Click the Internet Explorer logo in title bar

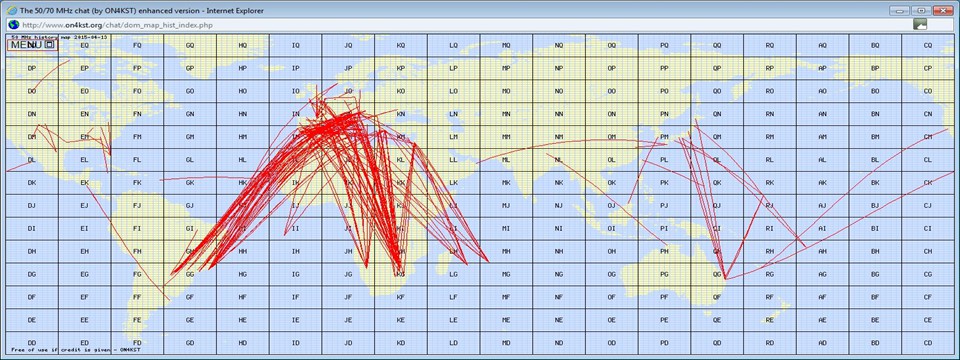point(11,10)
